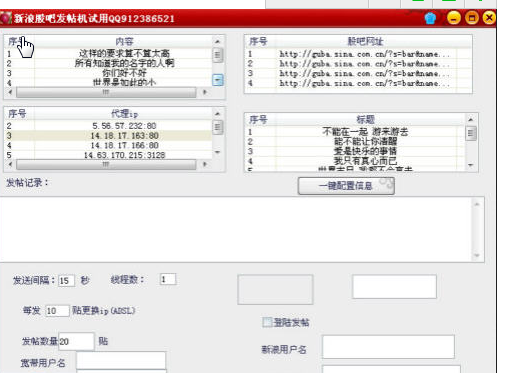Click up arrow of content list scrollbar

coord(218,41)
